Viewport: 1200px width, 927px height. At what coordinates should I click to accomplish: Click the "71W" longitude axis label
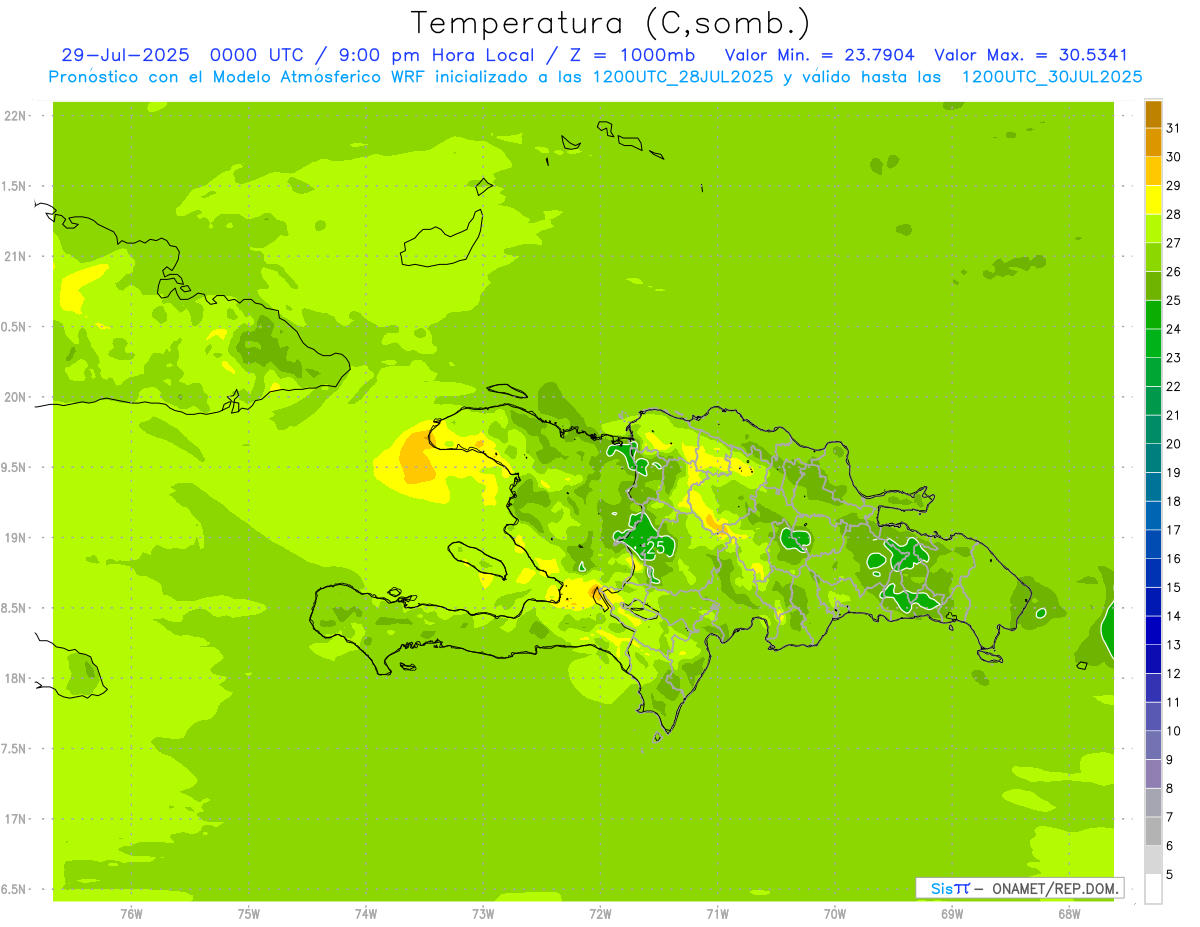pyautogui.click(x=717, y=913)
